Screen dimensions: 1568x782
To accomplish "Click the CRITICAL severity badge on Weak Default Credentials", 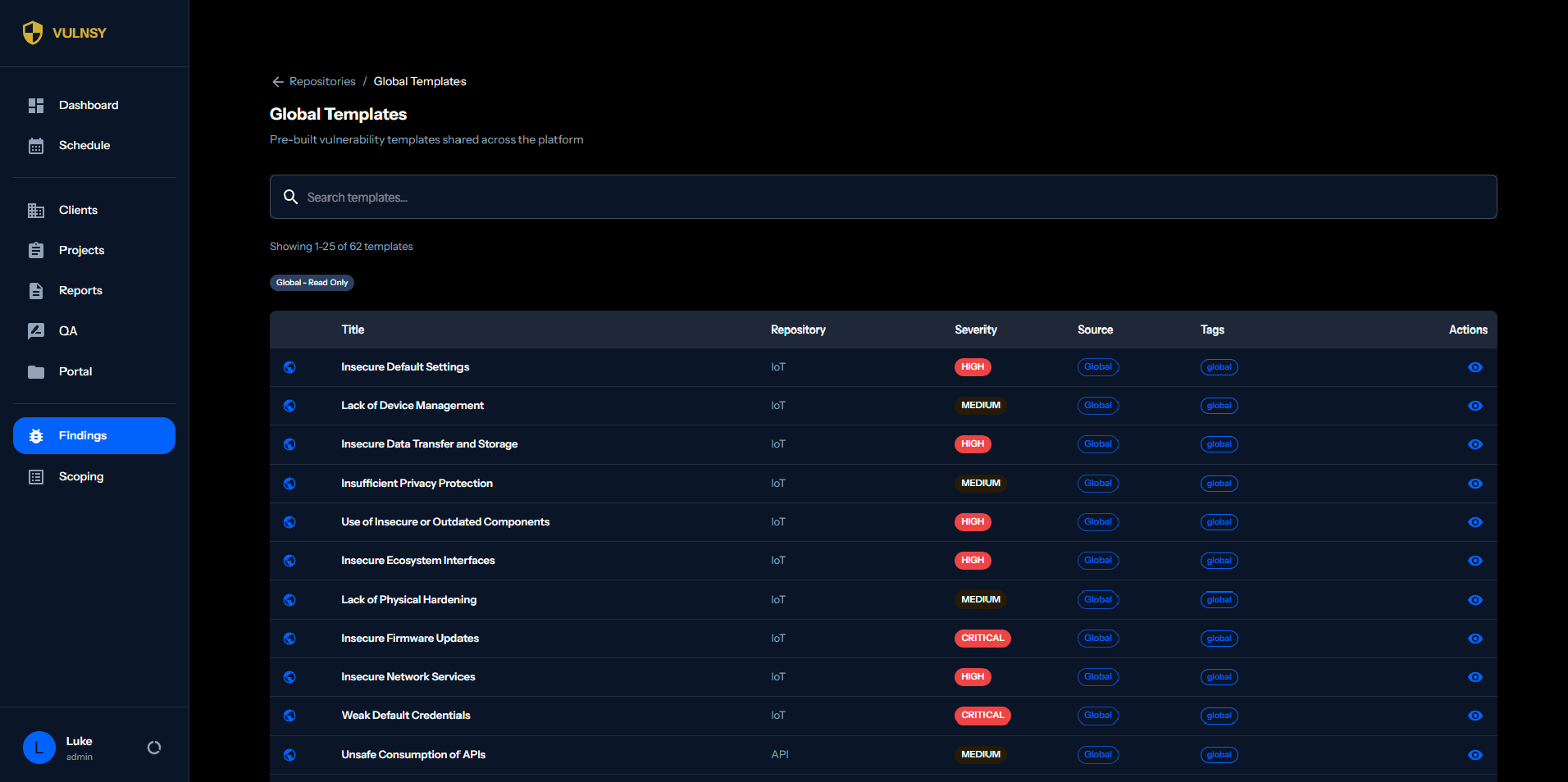I will [982, 715].
